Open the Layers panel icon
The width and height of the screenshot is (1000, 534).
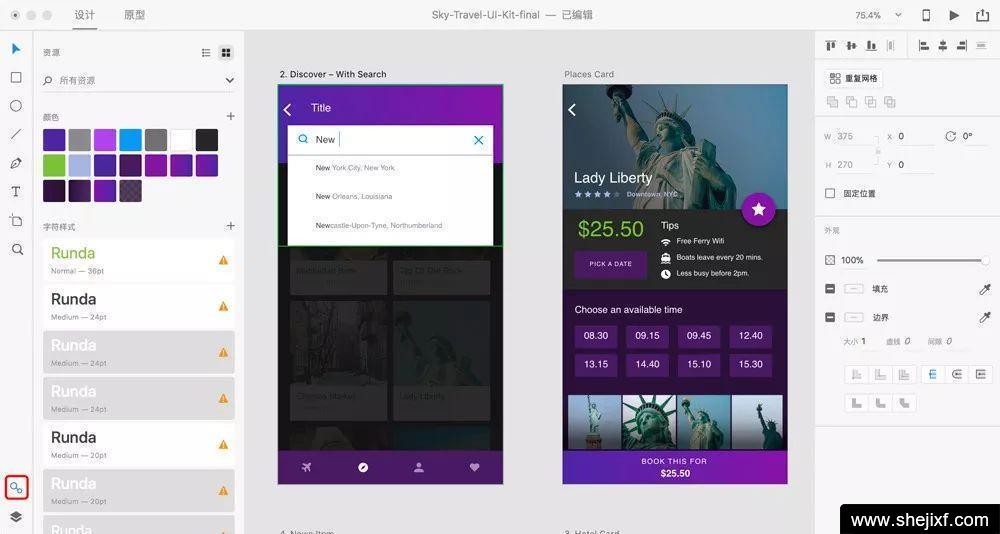coord(16,516)
